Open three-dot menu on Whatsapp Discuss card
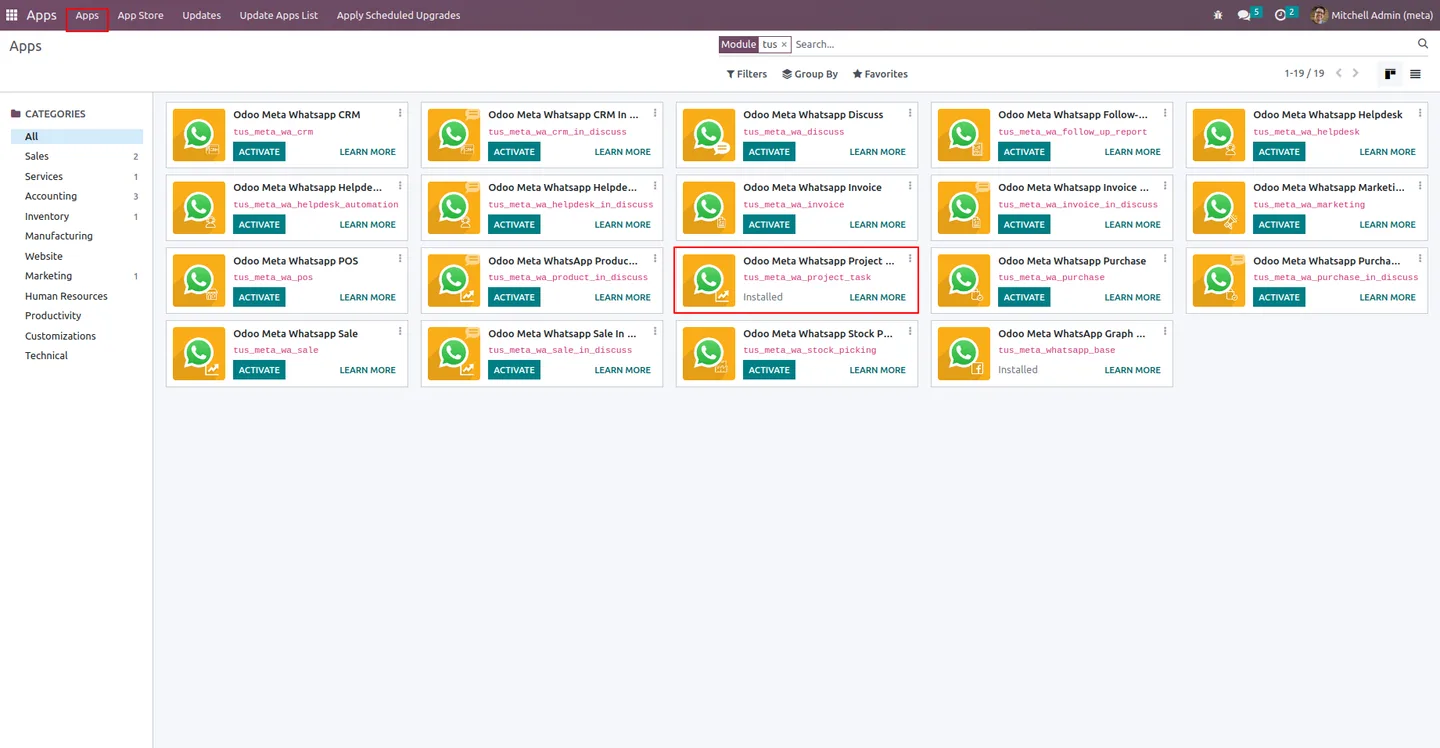 pyautogui.click(x=910, y=113)
